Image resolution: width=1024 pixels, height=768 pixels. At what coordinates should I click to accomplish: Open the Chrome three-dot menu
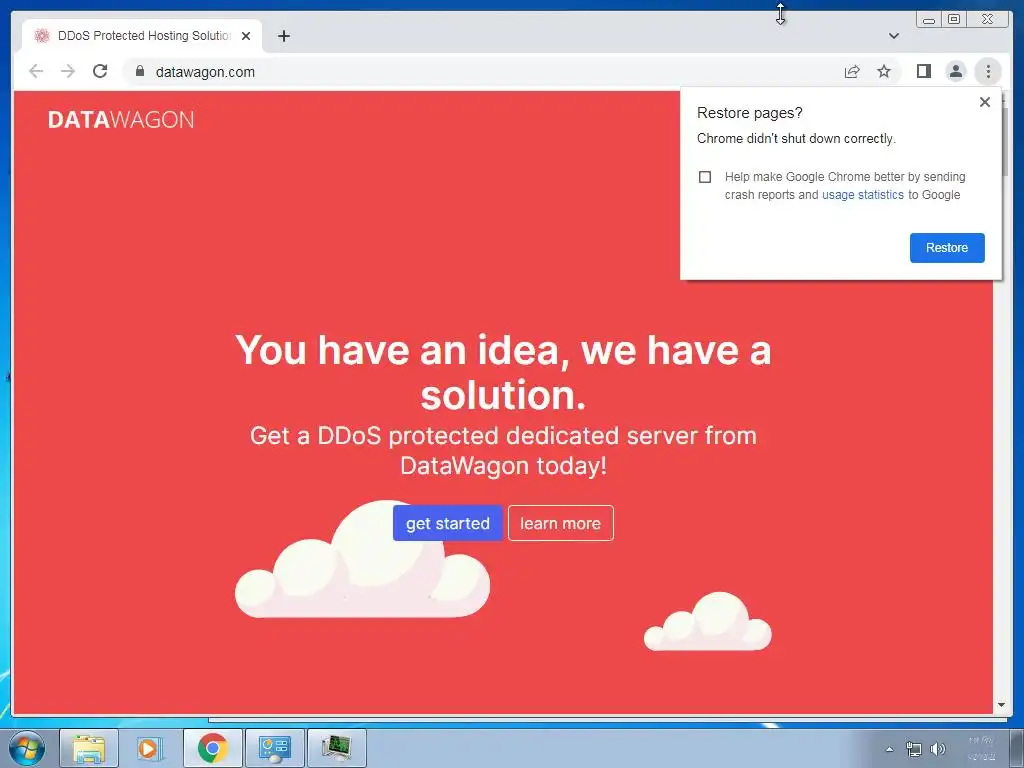[x=988, y=71]
